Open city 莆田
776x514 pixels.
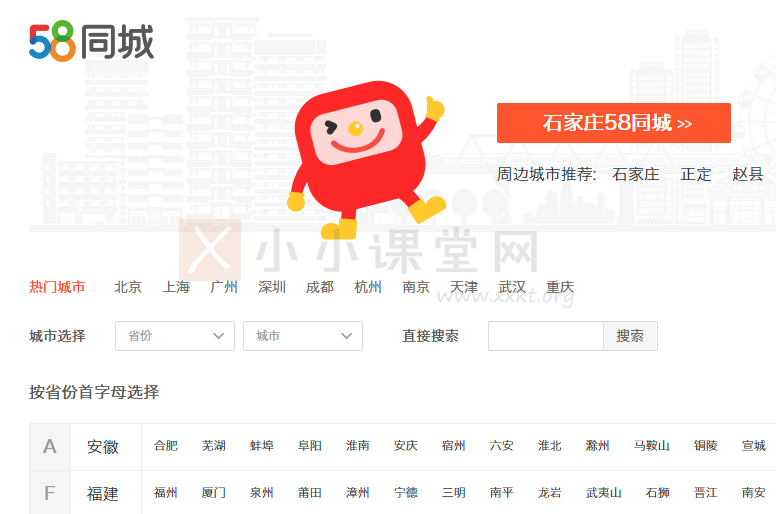pyautogui.click(x=310, y=493)
